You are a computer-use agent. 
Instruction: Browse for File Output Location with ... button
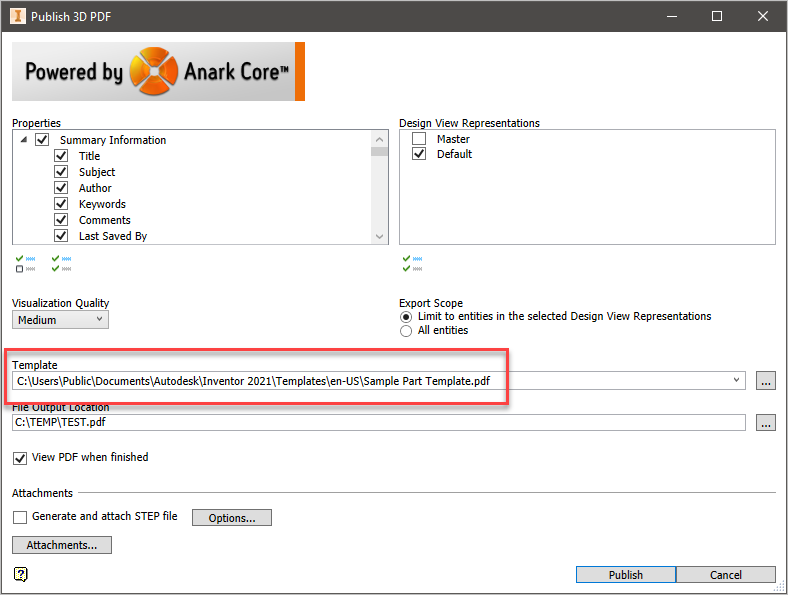click(x=766, y=423)
